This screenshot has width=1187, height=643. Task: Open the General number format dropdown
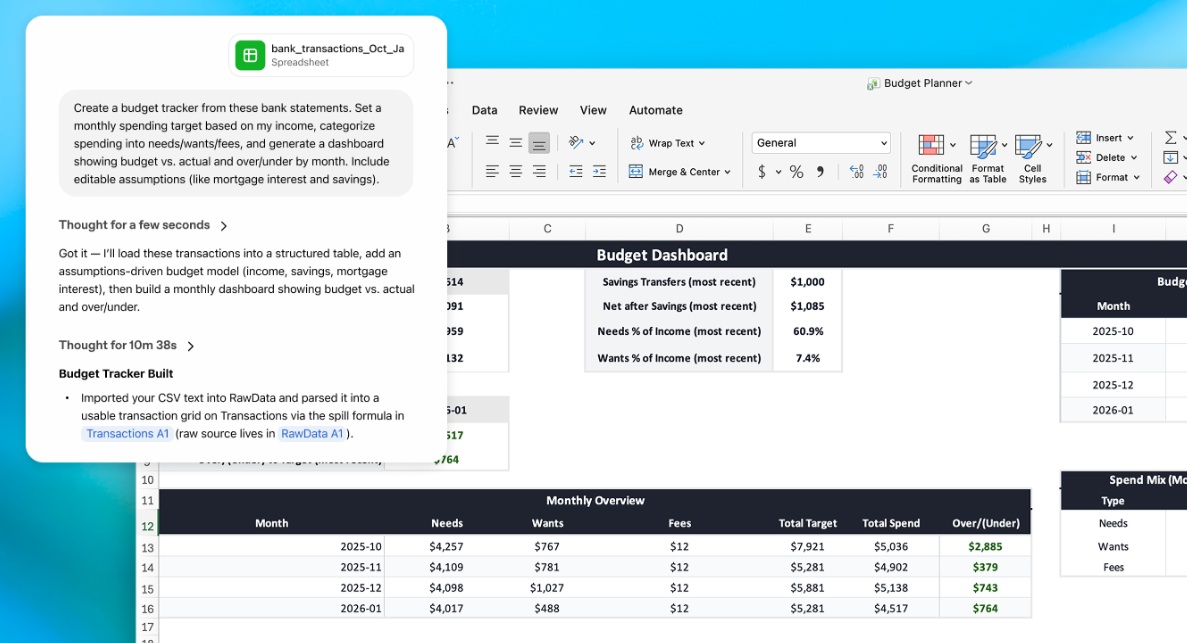pos(820,142)
